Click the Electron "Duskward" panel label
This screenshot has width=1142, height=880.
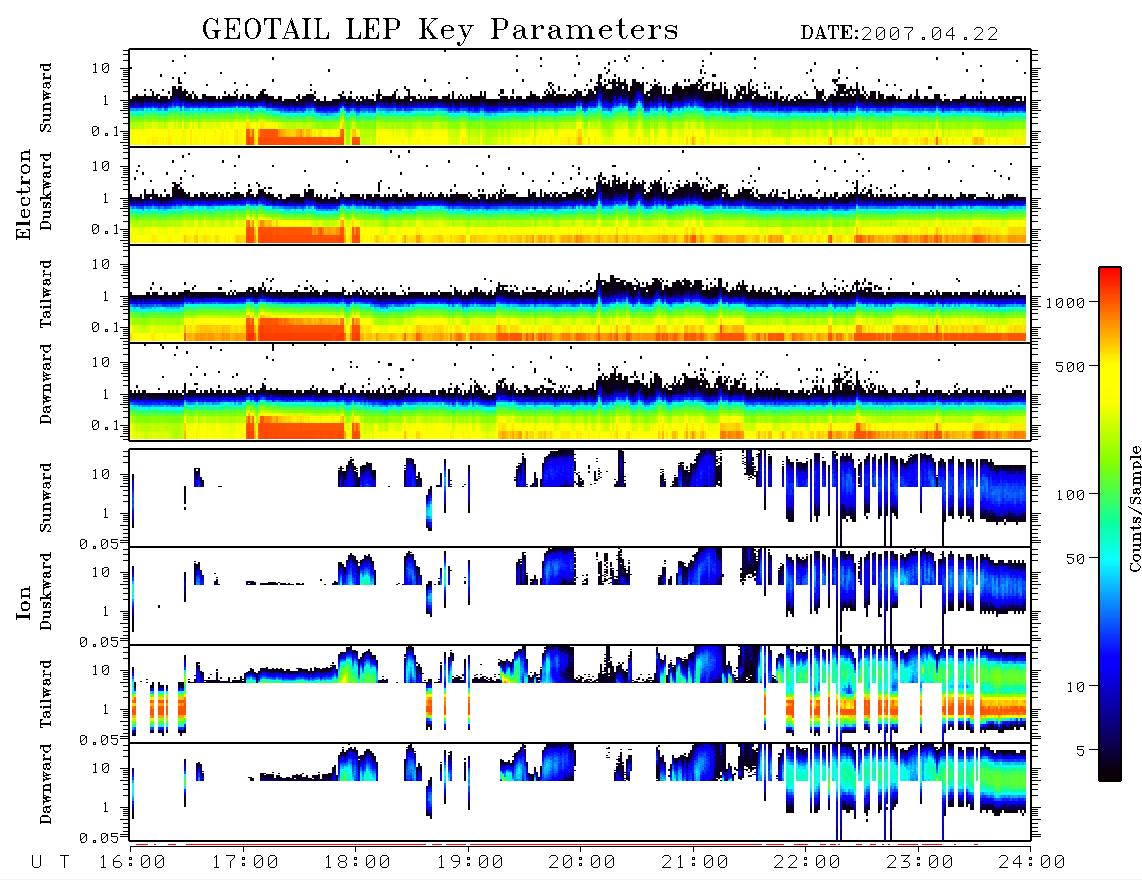pos(46,191)
